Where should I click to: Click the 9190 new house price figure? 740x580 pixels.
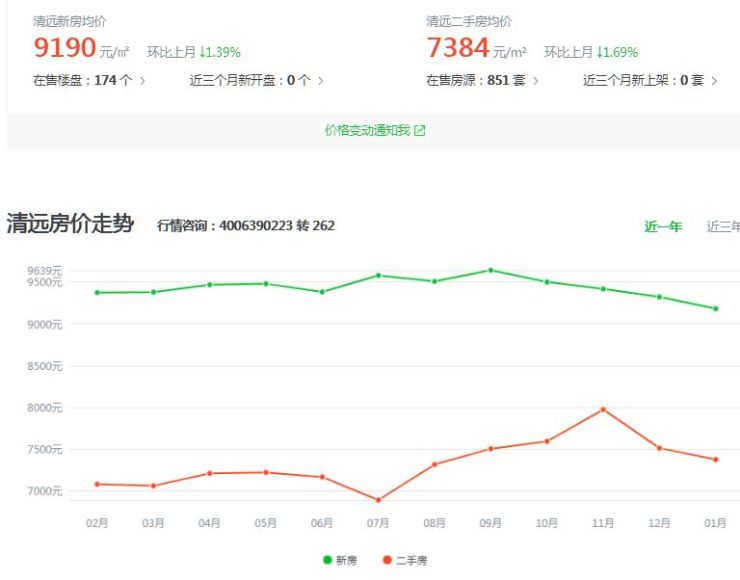coord(65,48)
